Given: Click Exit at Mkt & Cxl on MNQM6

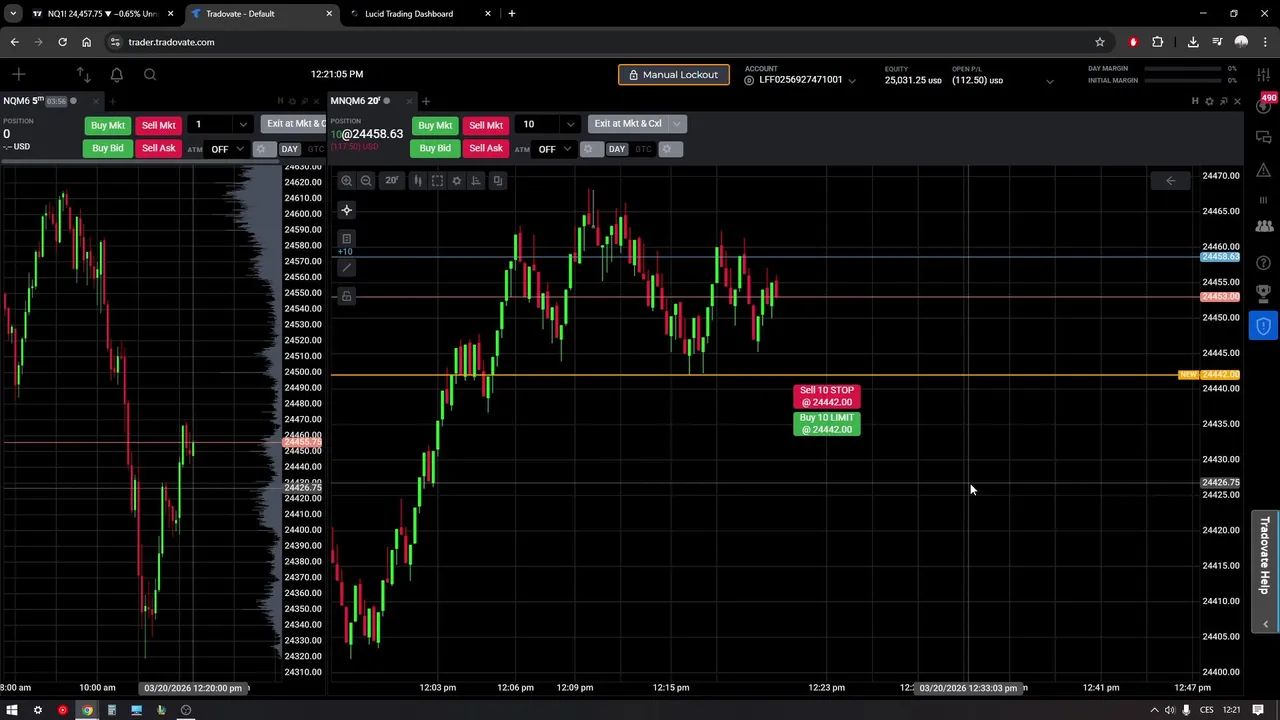Looking at the screenshot, I should [x=628, y=124].
